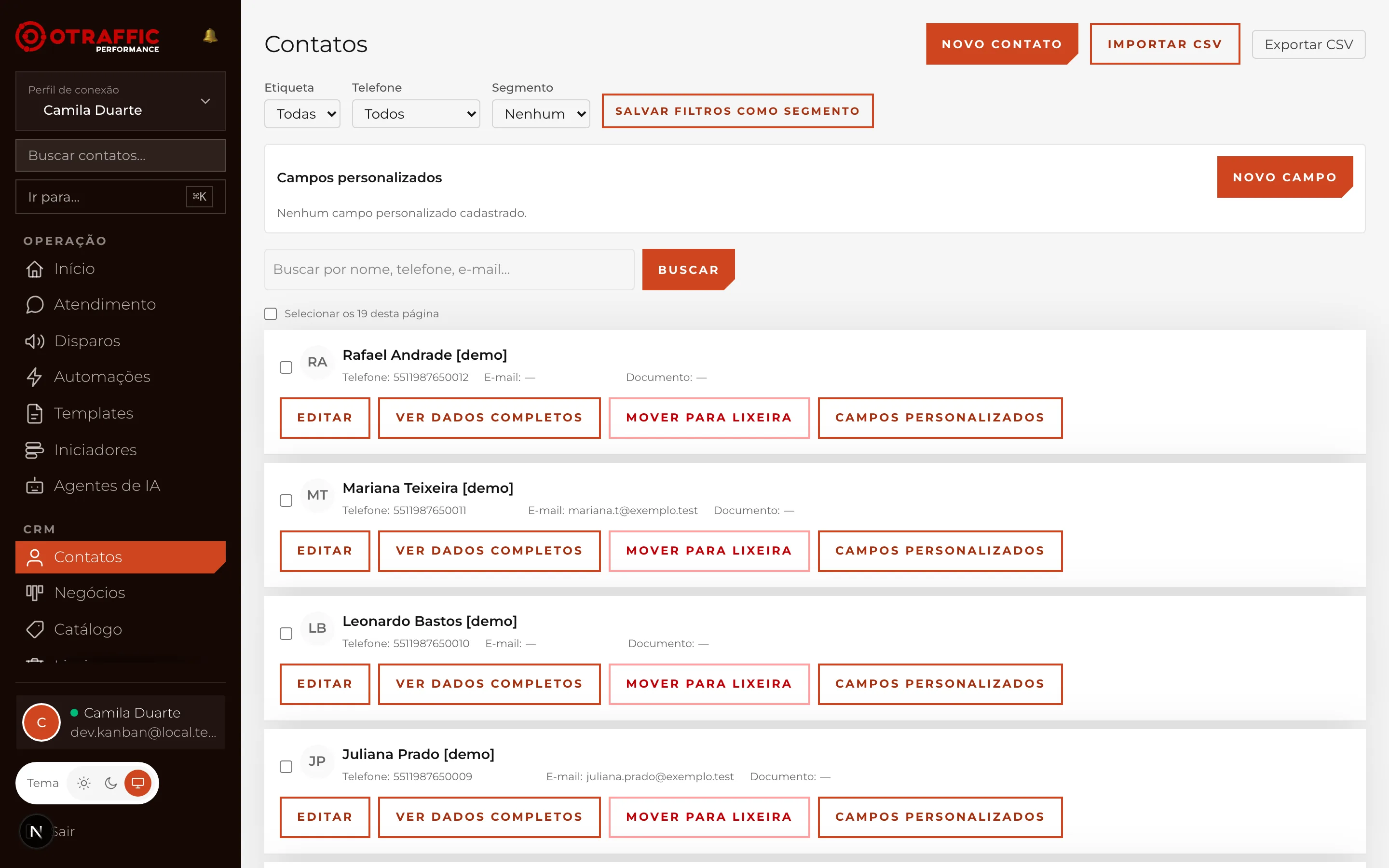Open the Etiqueta filter dropdown

[302, 114]
